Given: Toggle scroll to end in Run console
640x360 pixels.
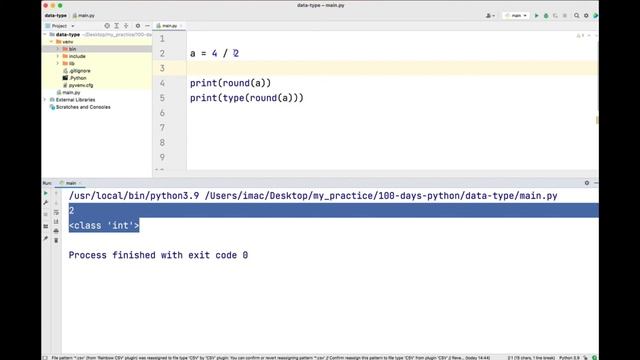Looking at the screenshot, I should 56,222.
